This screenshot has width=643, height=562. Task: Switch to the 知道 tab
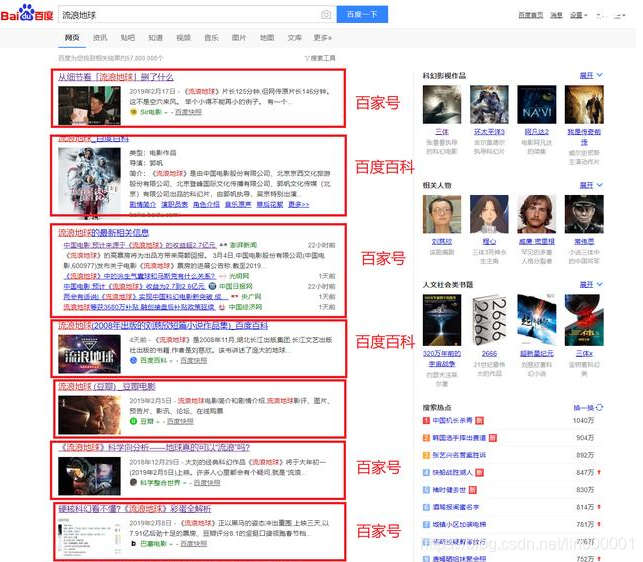pos(155,38)
